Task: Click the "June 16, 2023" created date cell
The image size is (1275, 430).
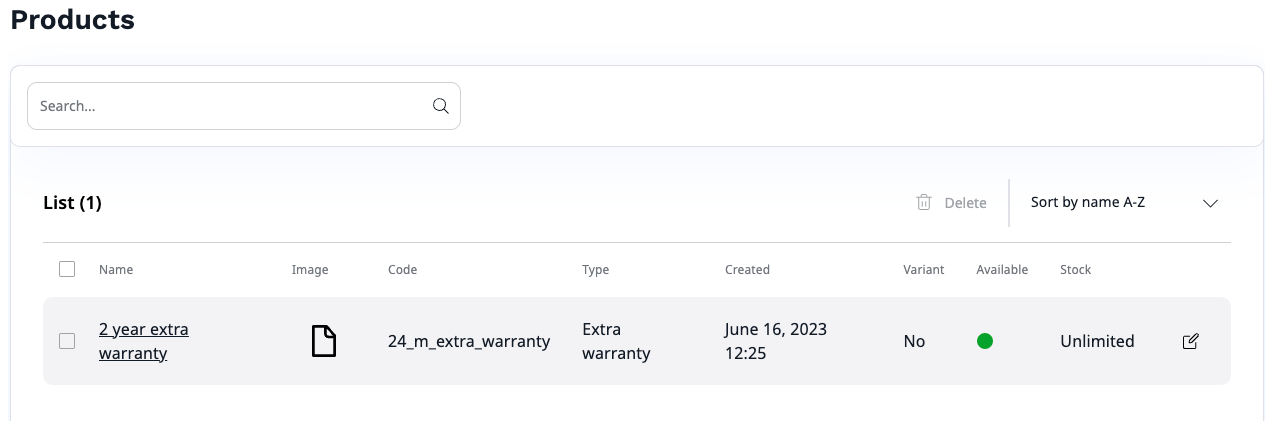Action: 776,329
